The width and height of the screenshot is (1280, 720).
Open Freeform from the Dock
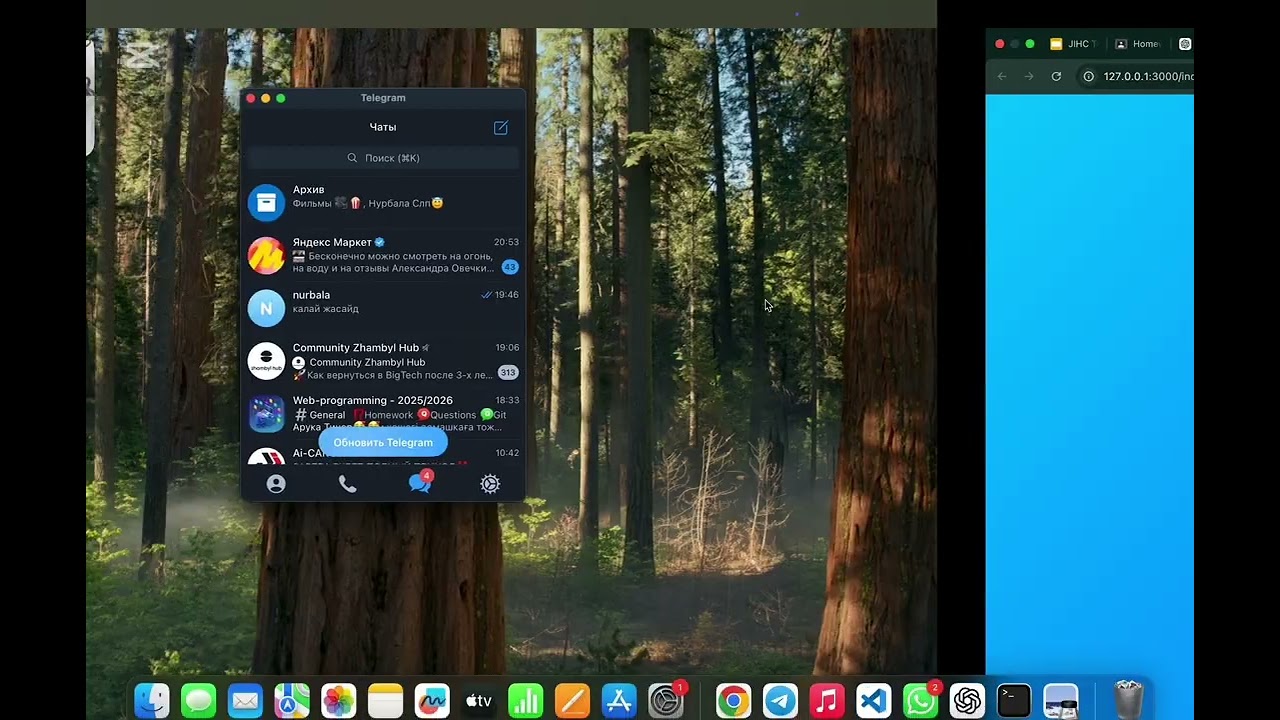432,701
